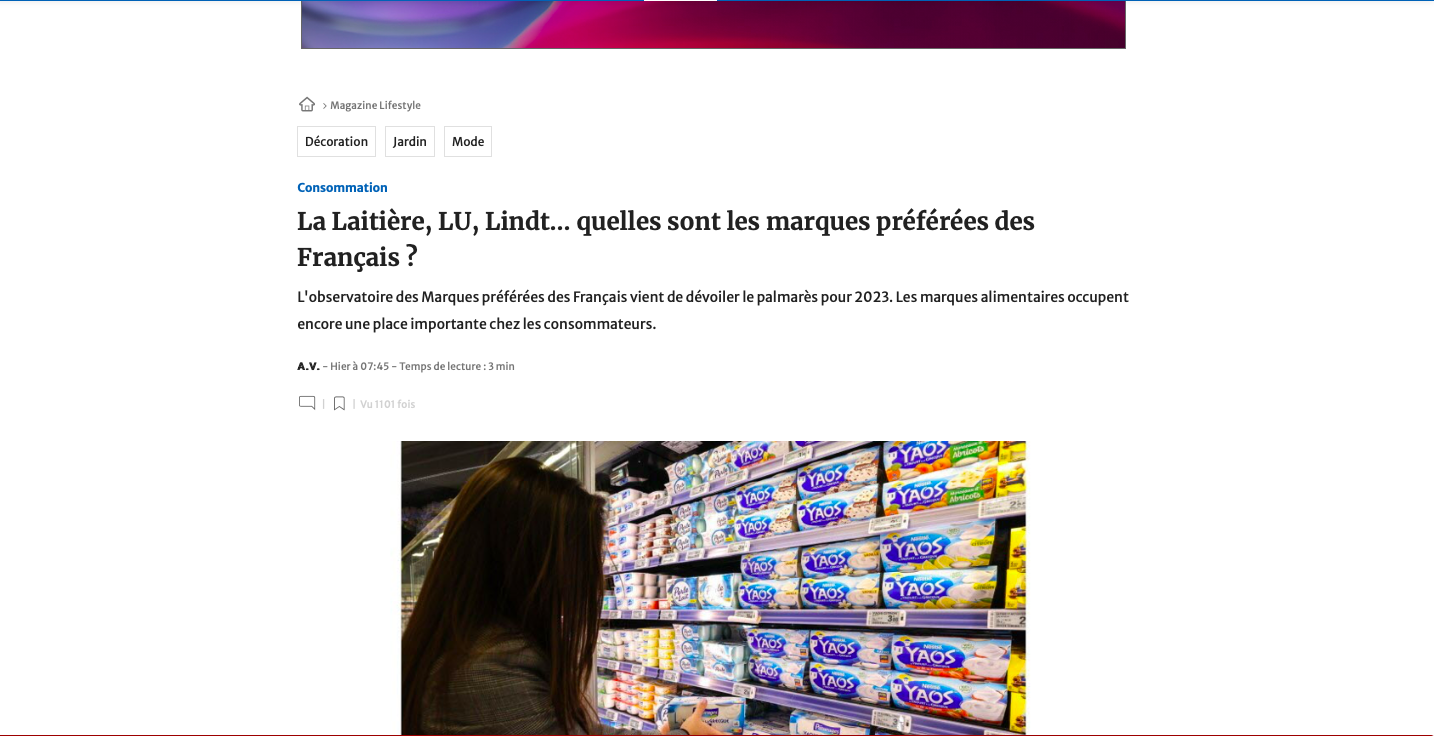Click the headline about marques préférées des Français
The height and width of the screenshot is (736, 1434).
[x=666, y=239]
